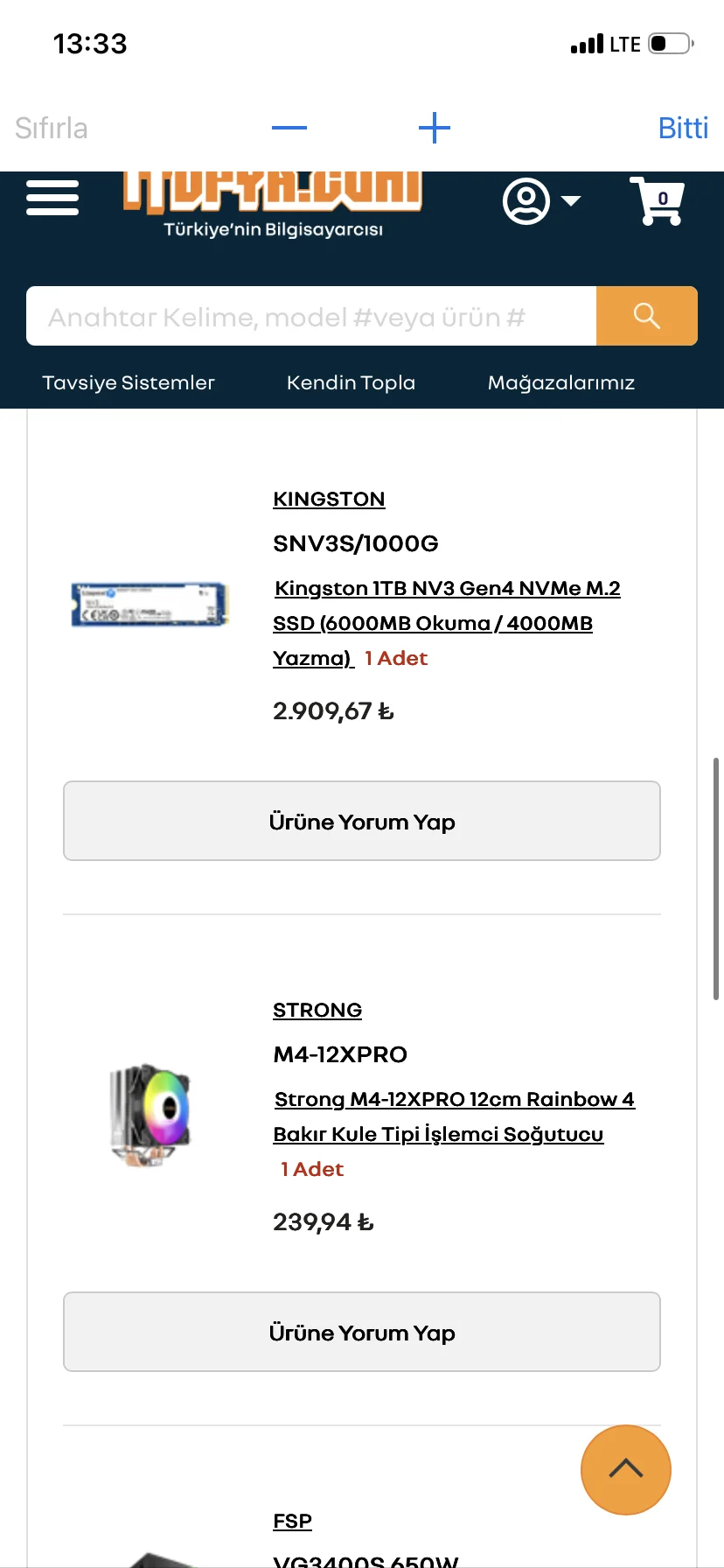This screenshot has height=1568, width=724.
Task: Open Strong M4-12XPRO product title link
Action: [x=453, y=1116]
